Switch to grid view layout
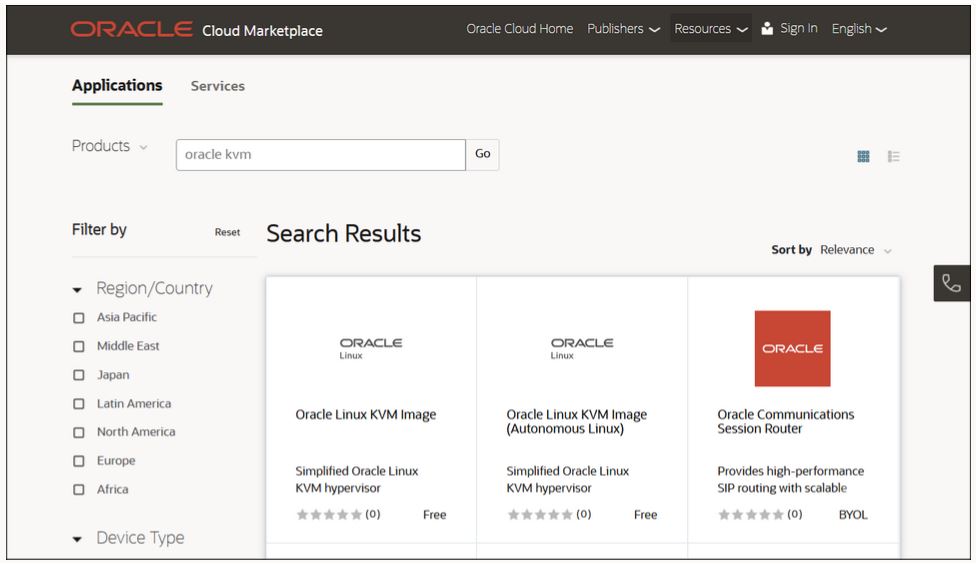The image size is (977, 564). [x=863, y=156]
